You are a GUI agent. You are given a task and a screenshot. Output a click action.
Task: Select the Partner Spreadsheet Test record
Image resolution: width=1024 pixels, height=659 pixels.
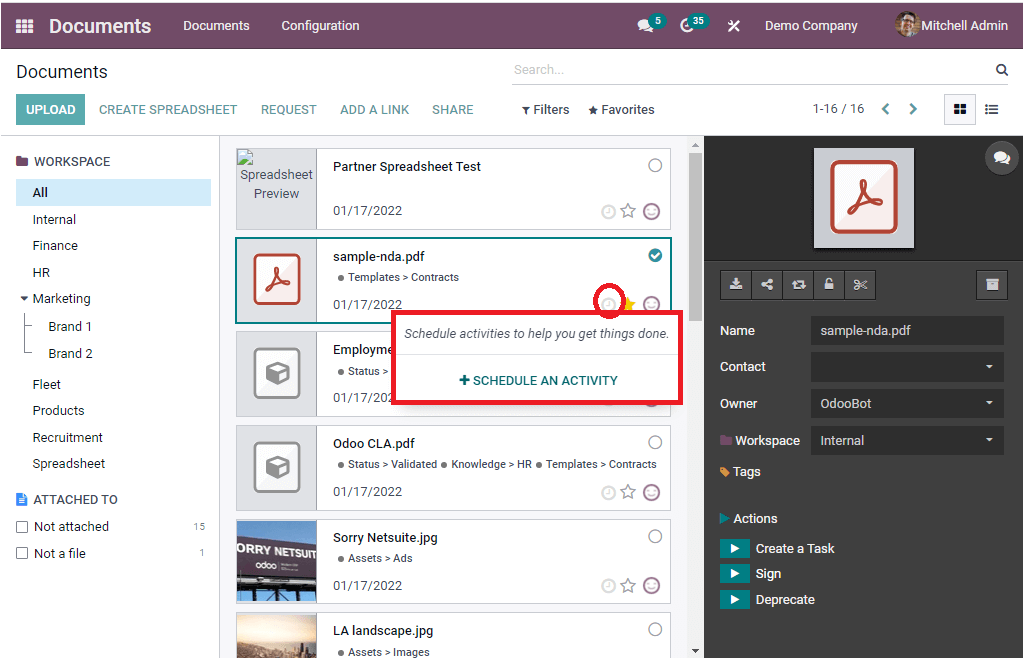coord(655,165)
